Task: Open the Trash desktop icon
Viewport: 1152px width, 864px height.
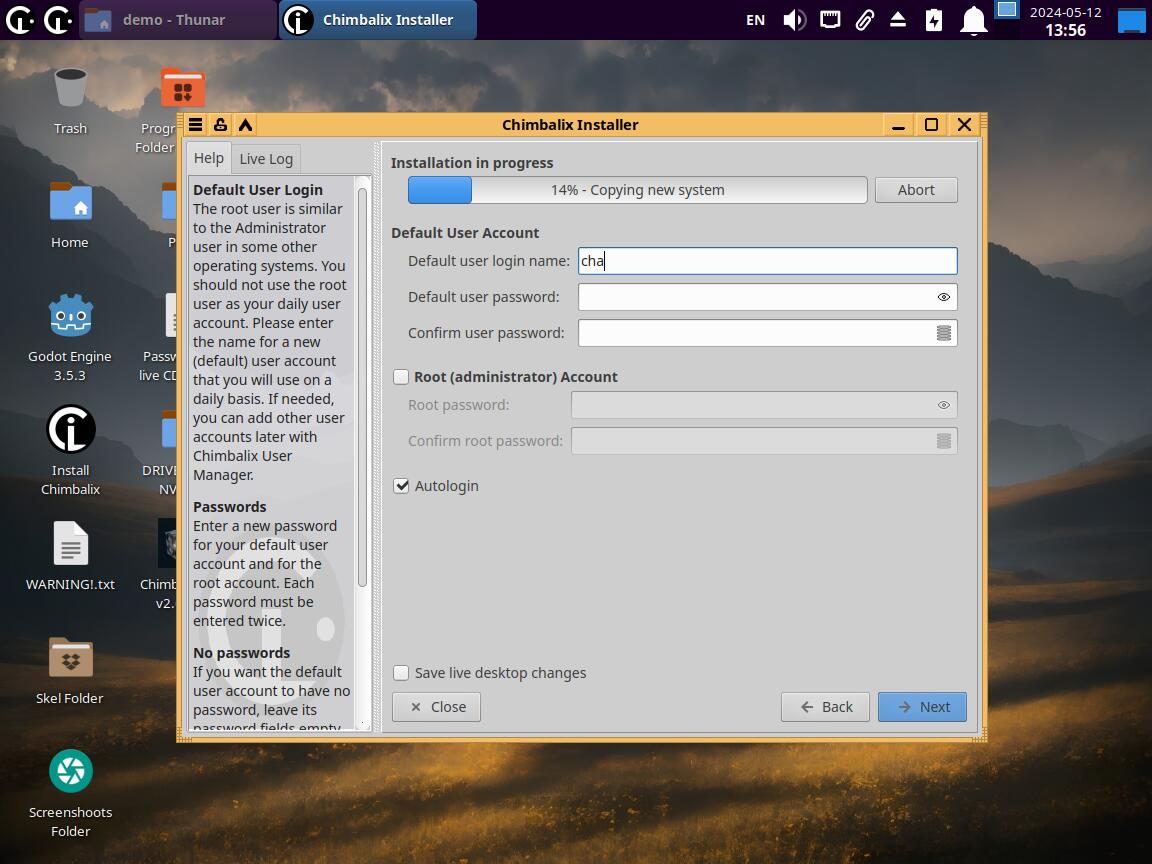Action: [71, 88]
